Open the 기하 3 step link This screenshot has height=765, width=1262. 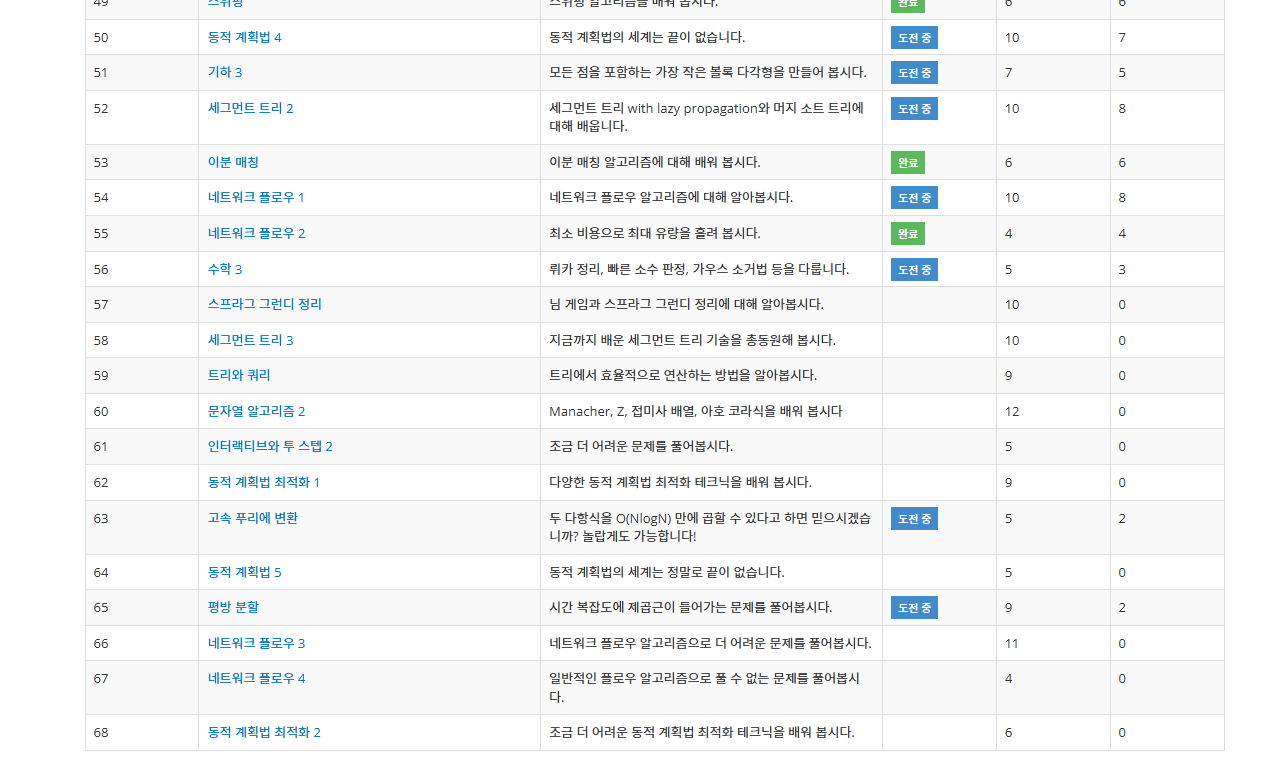pos(225,72)
